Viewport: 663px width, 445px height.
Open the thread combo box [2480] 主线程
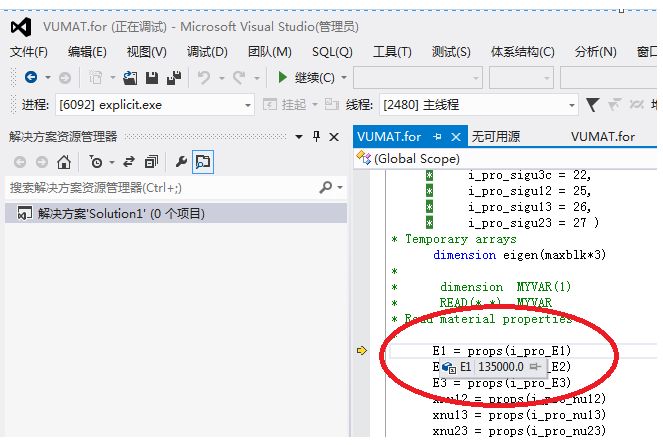(x=479, y=104)
